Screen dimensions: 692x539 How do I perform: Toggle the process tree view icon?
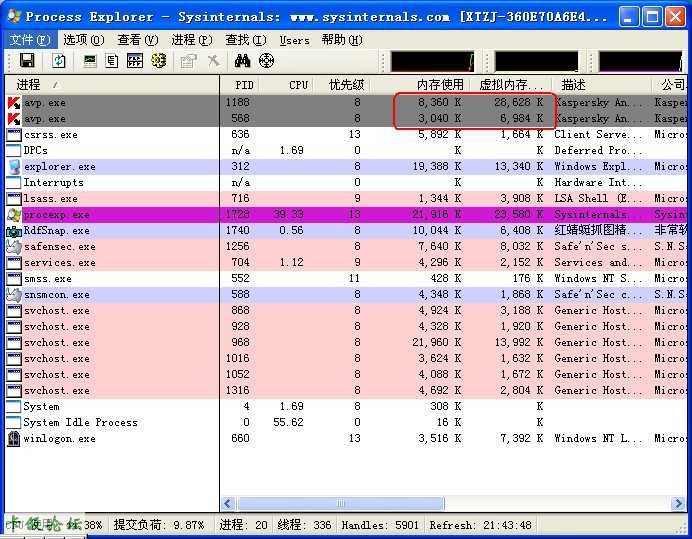coord(112,60)
